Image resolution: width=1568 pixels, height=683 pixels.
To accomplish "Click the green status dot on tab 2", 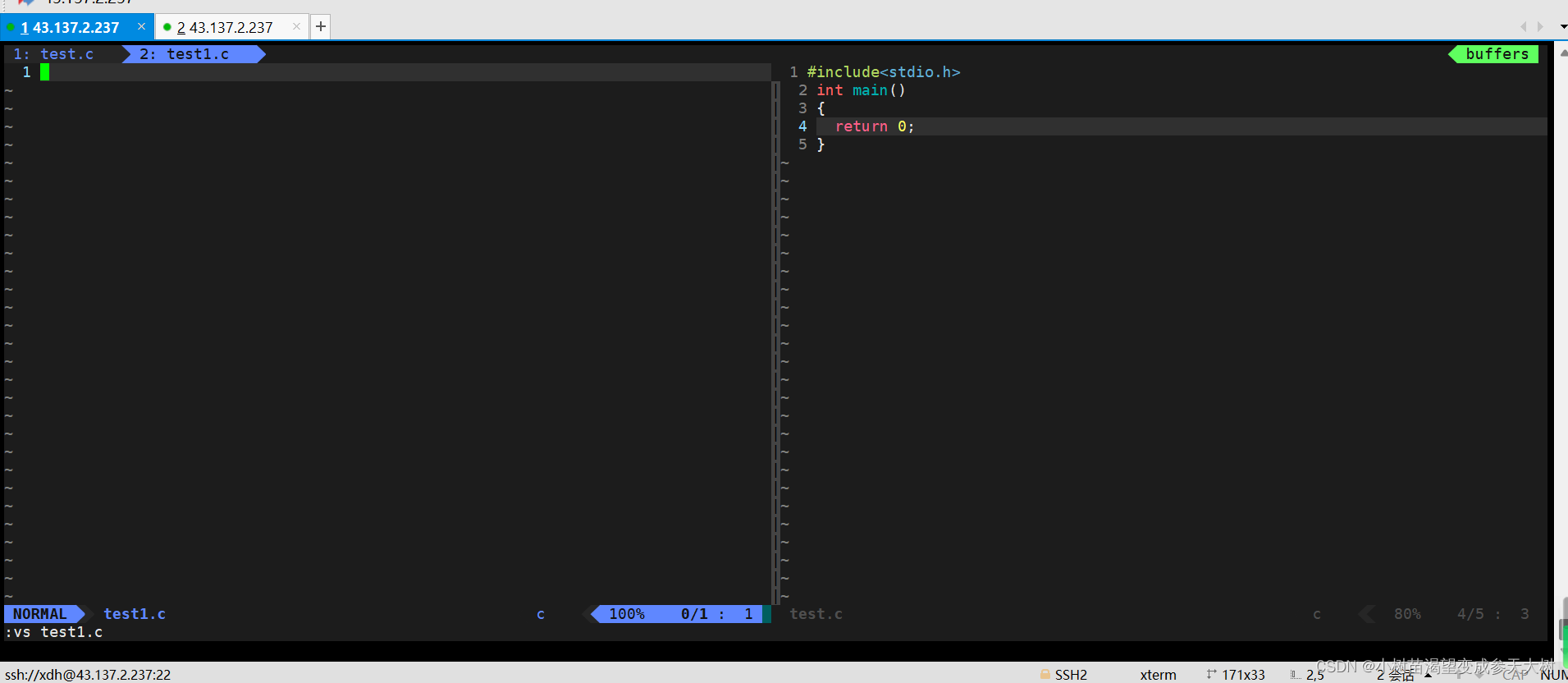I will [x=167, y=27].
